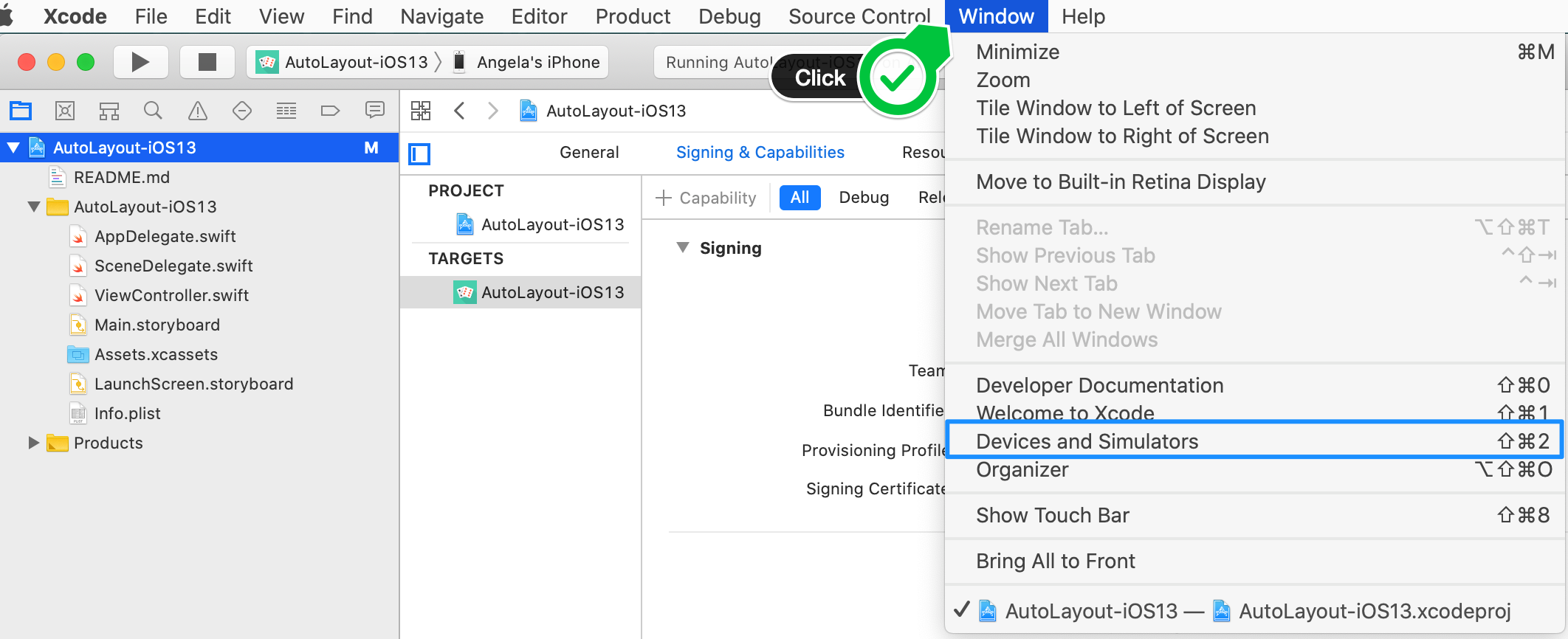Open the Find navigator magnifier
This screenshot has height=639, width=1568.
pos(153,111)
